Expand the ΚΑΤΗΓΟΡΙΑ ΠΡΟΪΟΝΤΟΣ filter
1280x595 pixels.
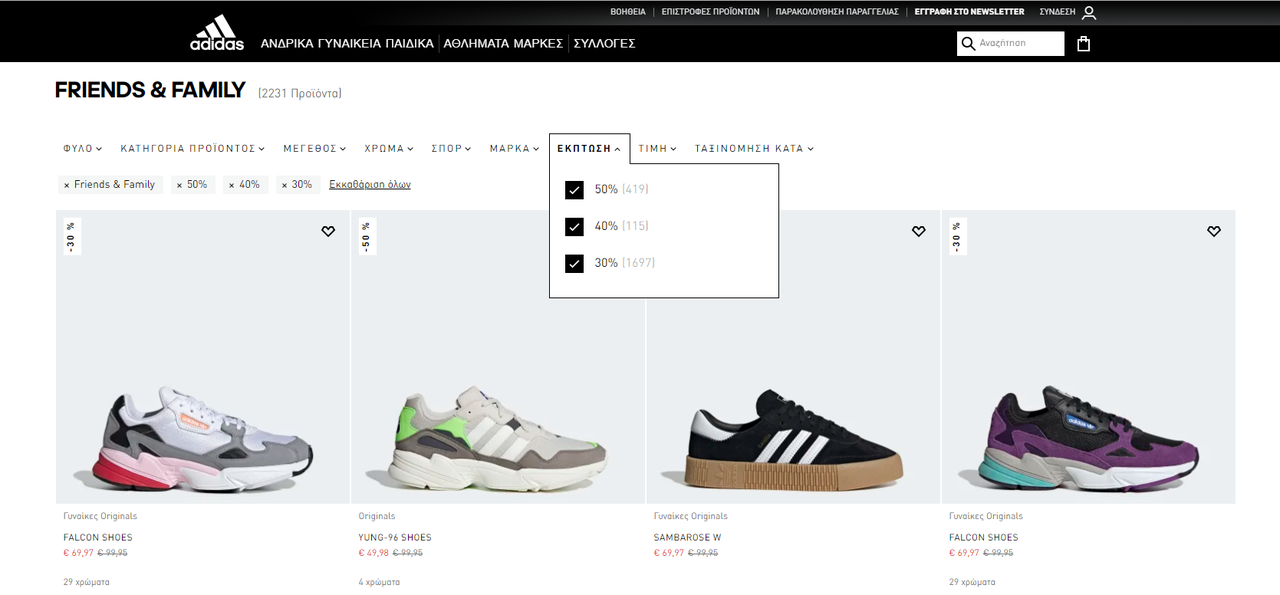193,148
